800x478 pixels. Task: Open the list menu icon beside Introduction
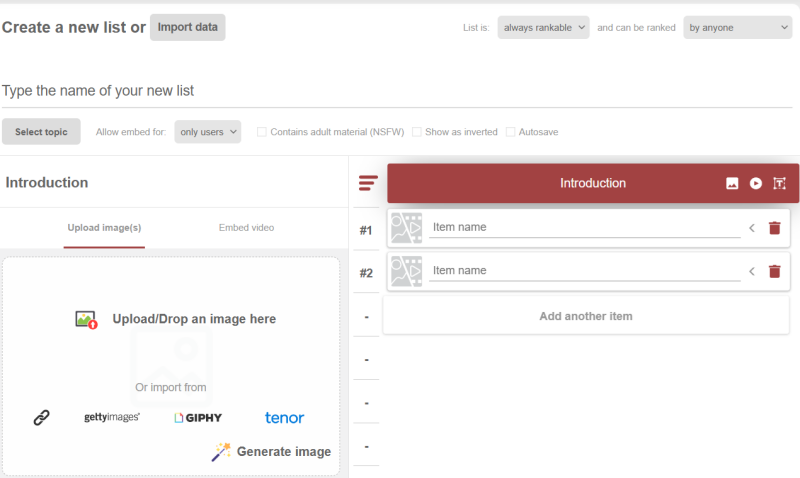tap(368, 183)
